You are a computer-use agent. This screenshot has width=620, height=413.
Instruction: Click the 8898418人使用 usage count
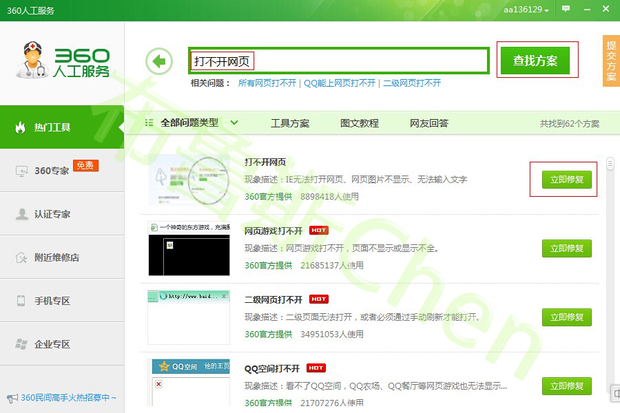pyautogui.click(x=329, y=197)
